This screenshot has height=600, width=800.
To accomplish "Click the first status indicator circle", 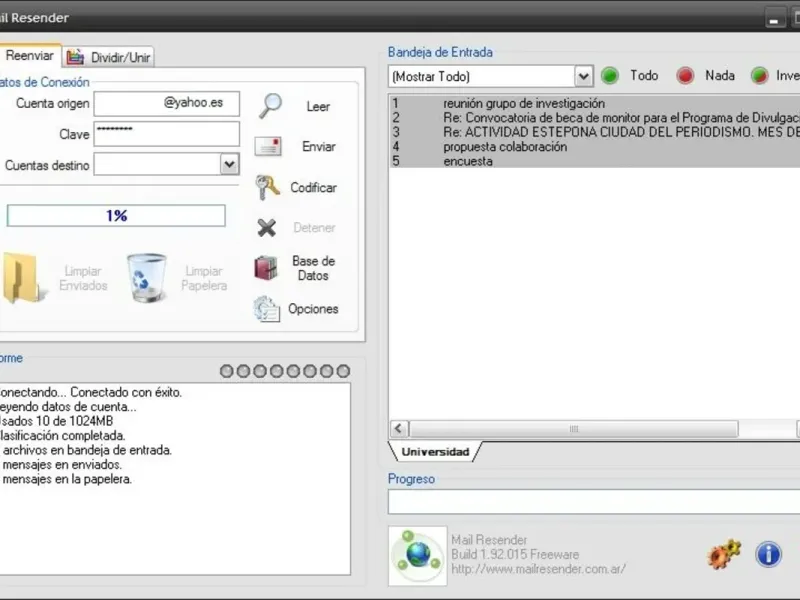I will tap(227, 371).
